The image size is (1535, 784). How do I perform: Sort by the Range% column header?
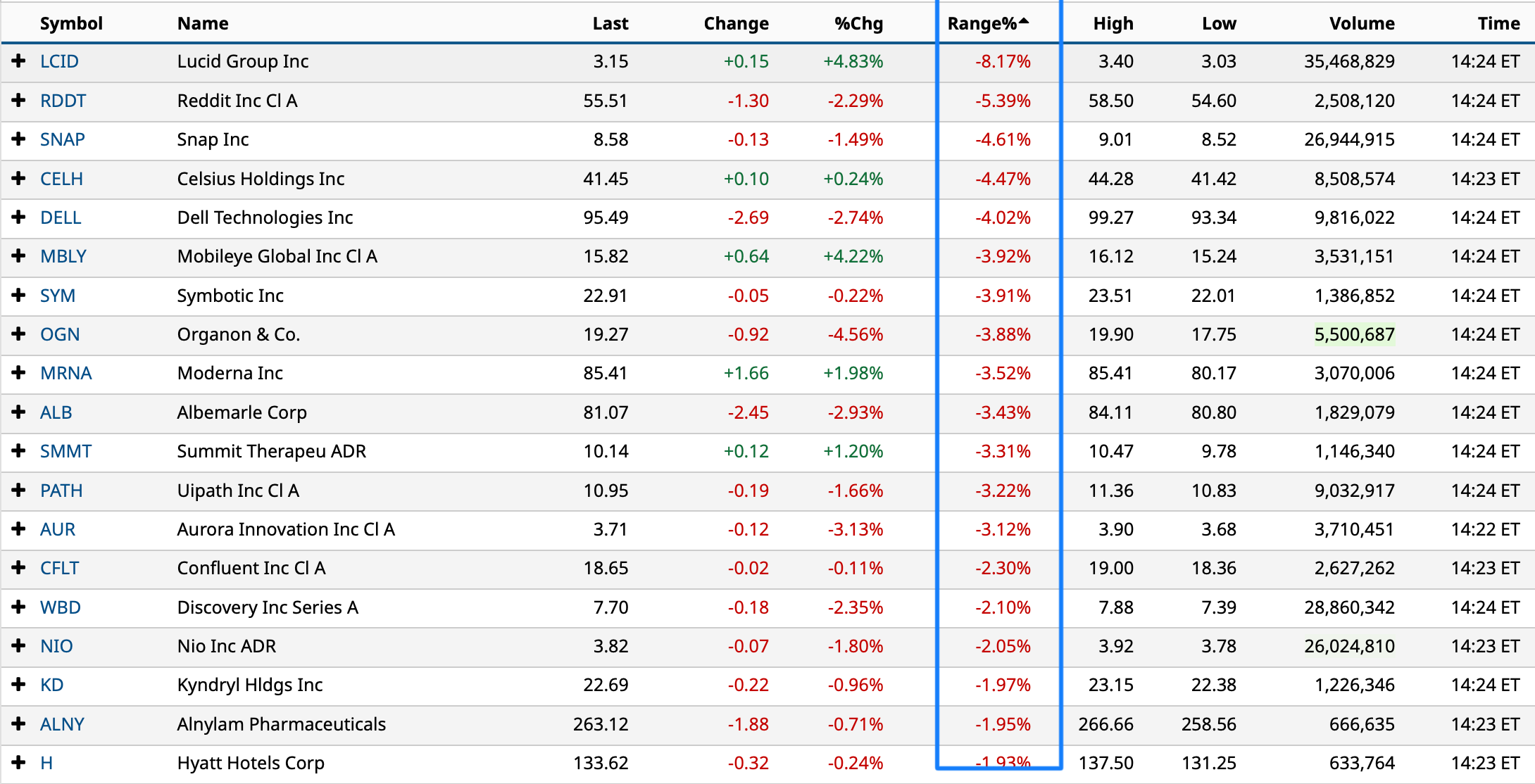point(982,24)
